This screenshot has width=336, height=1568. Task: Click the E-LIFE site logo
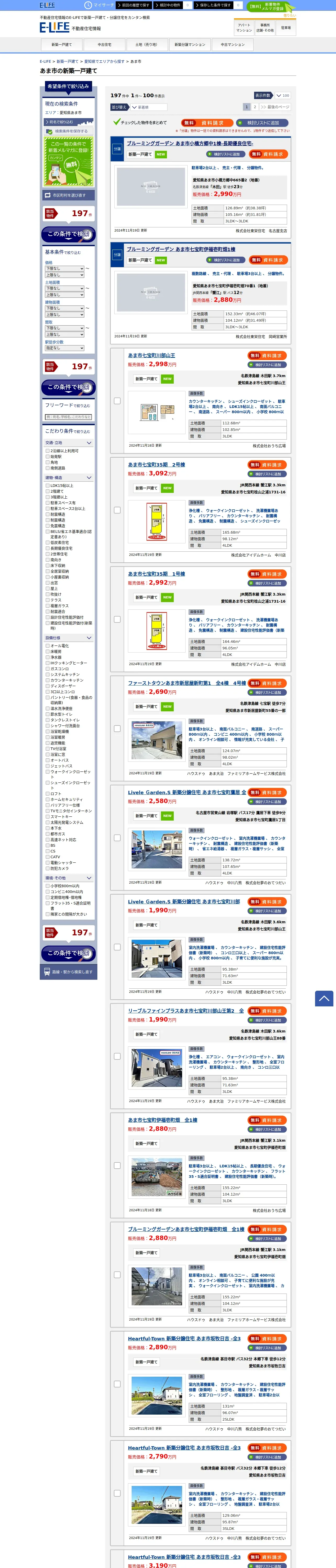pos(54,27)
